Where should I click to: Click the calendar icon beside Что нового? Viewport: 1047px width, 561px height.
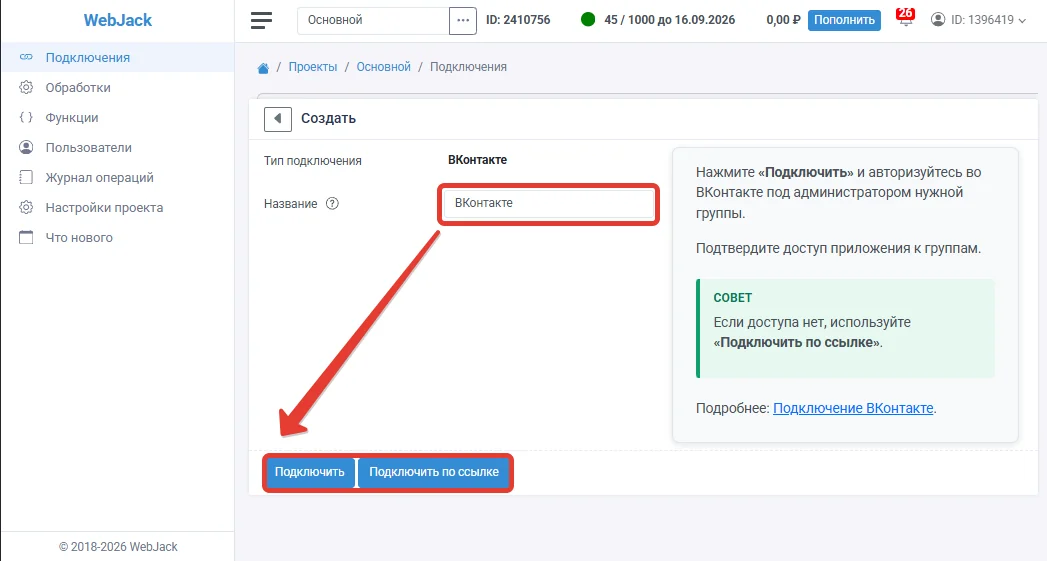pos(26,238)
